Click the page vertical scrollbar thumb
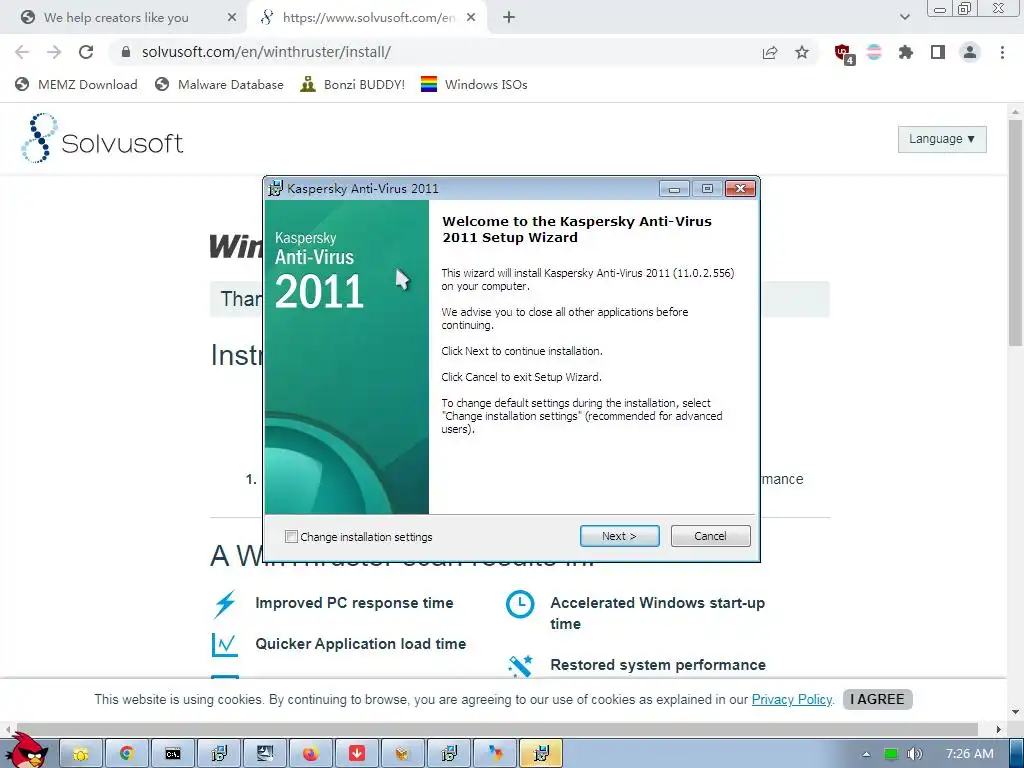This screenshot has width=1024, height=768. pos(1016,233)
